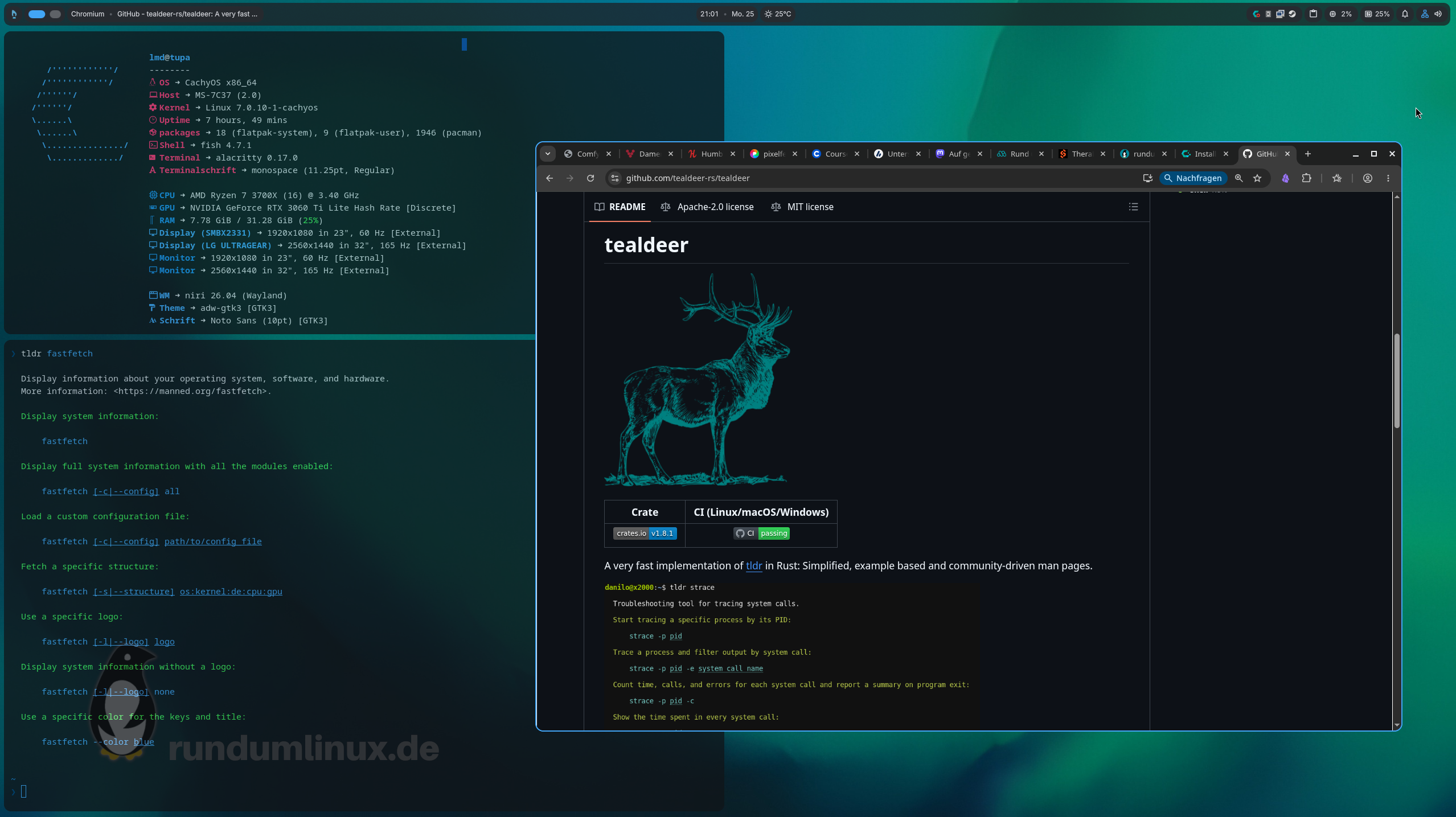Click the Nachfragen search chip
This screenshot has width=1456, height=817.
(1192, 178)
